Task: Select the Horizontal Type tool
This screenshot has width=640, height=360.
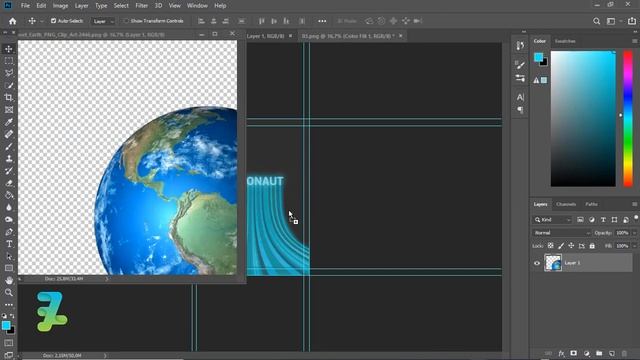Action: (9, 244)
